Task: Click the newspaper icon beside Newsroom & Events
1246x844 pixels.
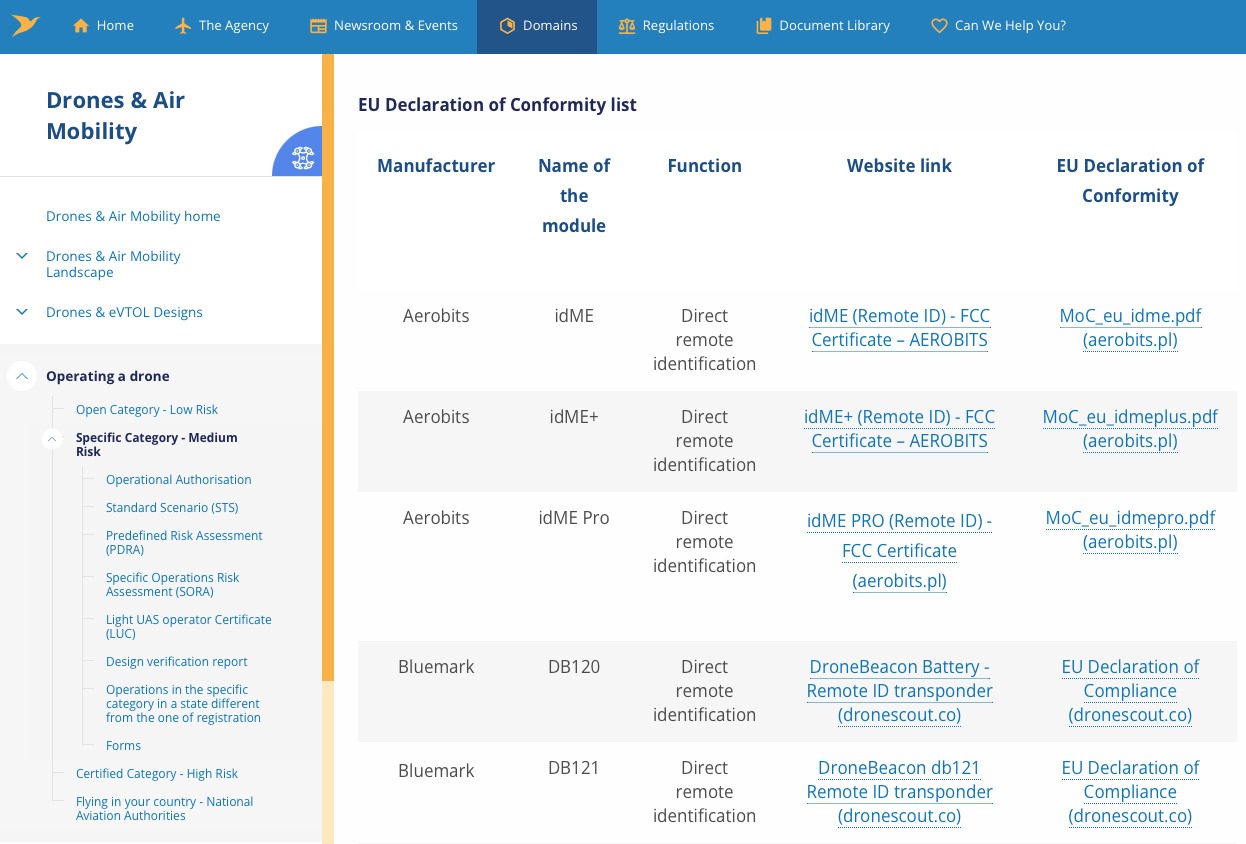Action: point(319,26)
